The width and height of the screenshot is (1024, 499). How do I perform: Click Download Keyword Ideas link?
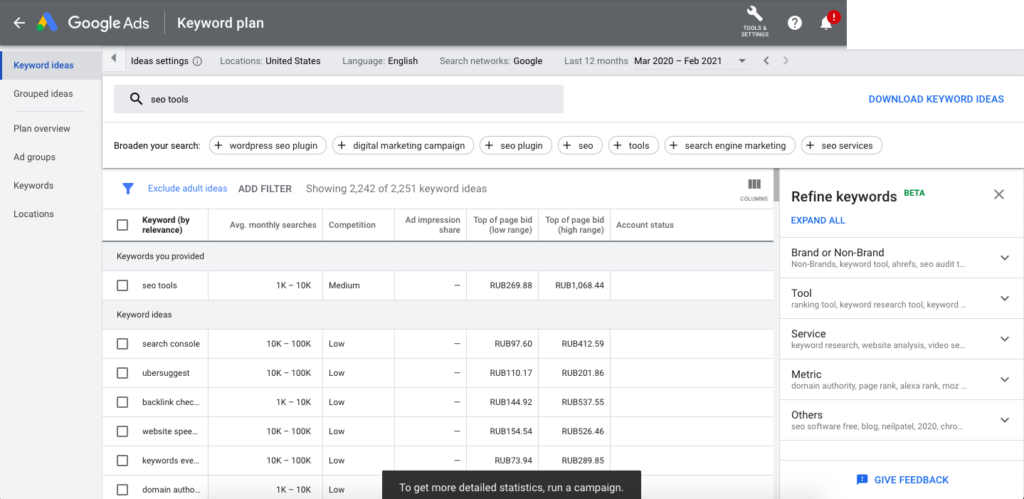pos(936,99)
